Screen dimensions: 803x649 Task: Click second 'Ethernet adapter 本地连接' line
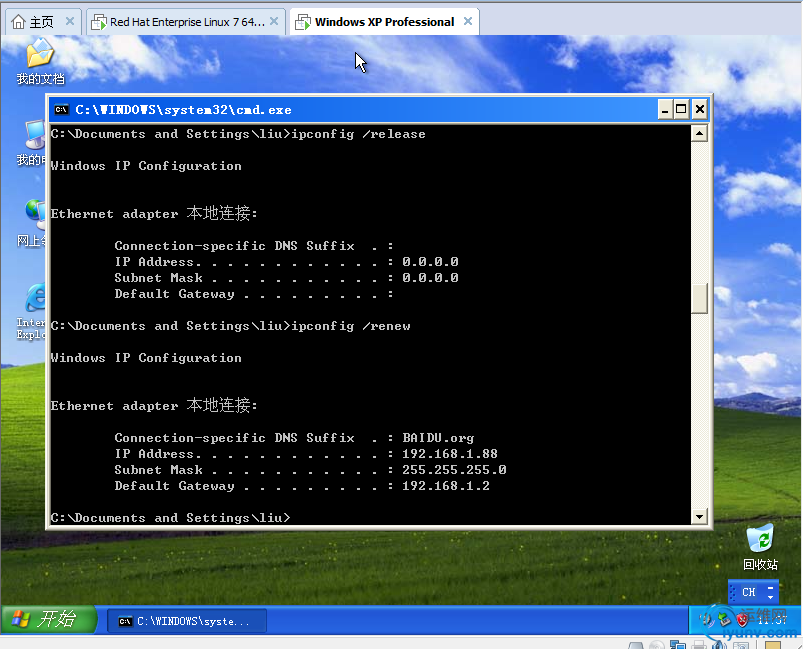coord(154,406)
